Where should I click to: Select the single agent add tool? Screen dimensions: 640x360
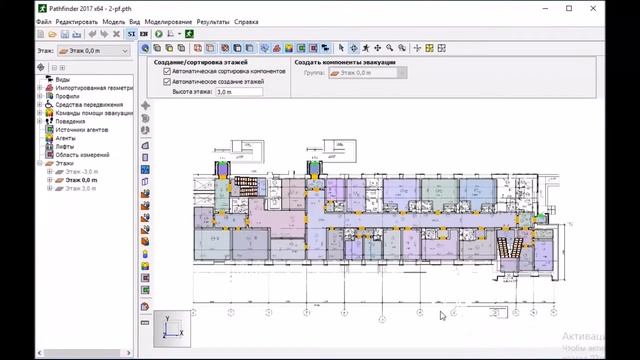(x=145, y=254)
